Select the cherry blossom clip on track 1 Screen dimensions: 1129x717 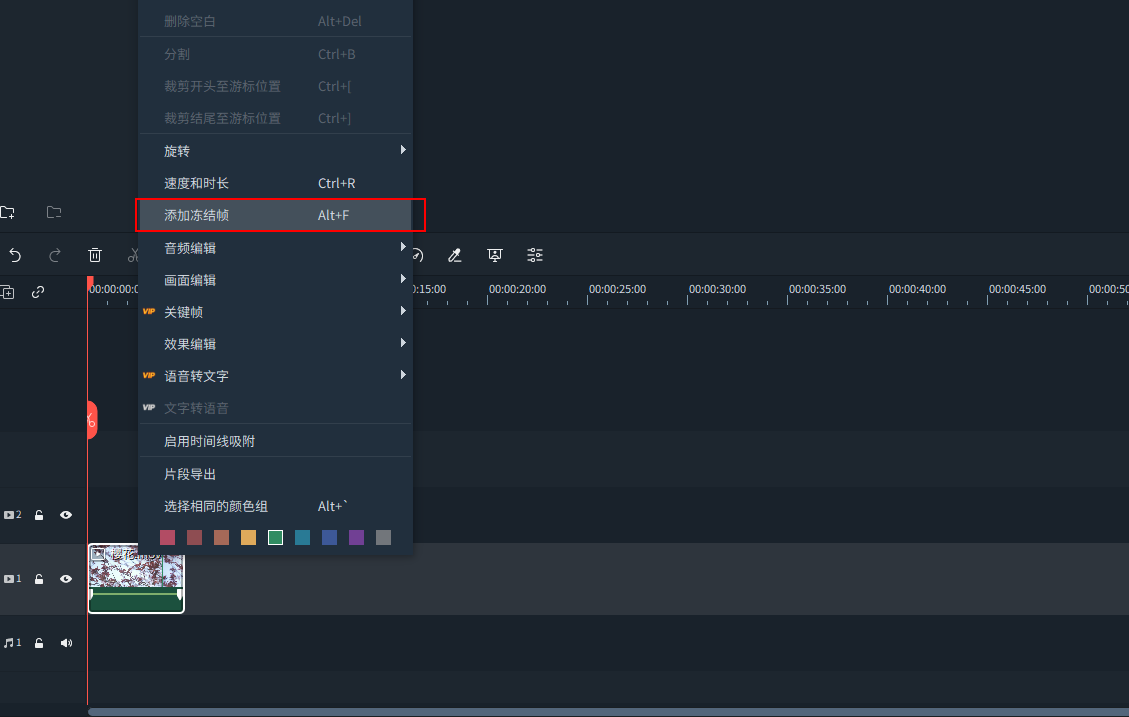tap(136, 578)
